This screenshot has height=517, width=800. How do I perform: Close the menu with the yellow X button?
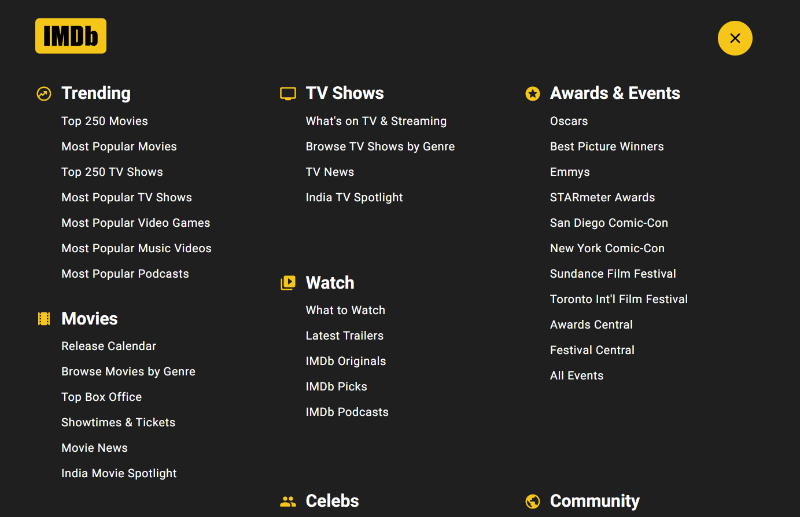[x=735, y=38]
